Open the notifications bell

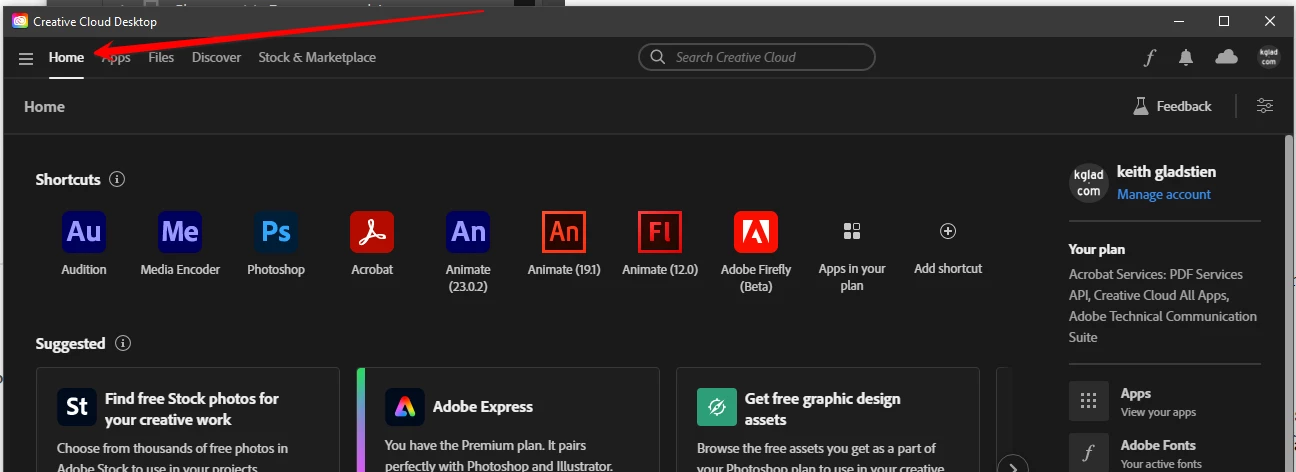(1186, 58)
